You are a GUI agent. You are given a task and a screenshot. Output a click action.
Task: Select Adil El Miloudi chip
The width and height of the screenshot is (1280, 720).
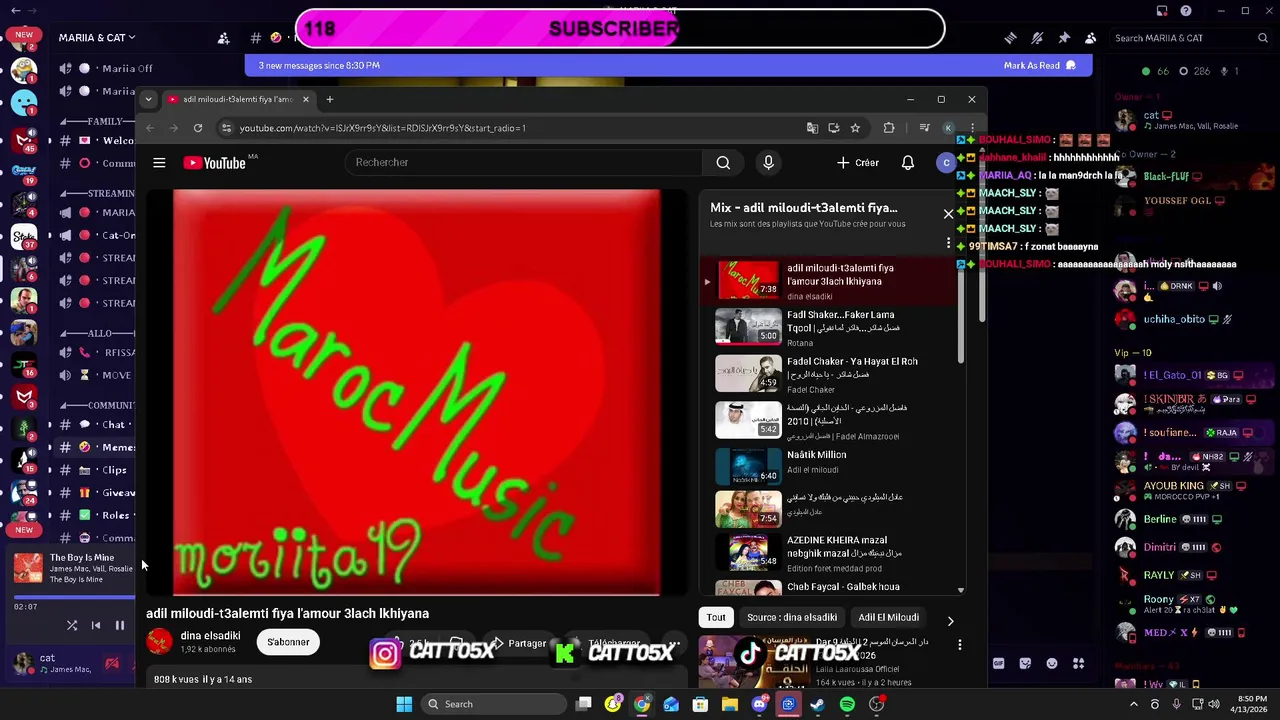click(x=888, y=618)
